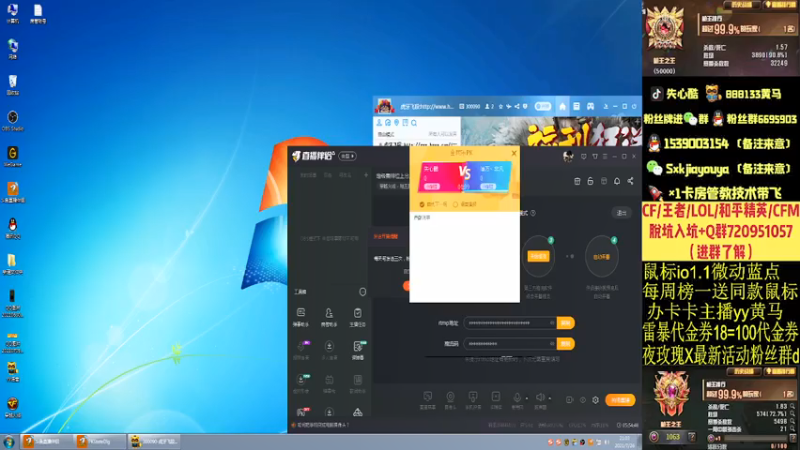This screenshot has height=450, width=800.
Task: Click the home icon in YY window
Action: pyautogui.click(x=562, y=106)
